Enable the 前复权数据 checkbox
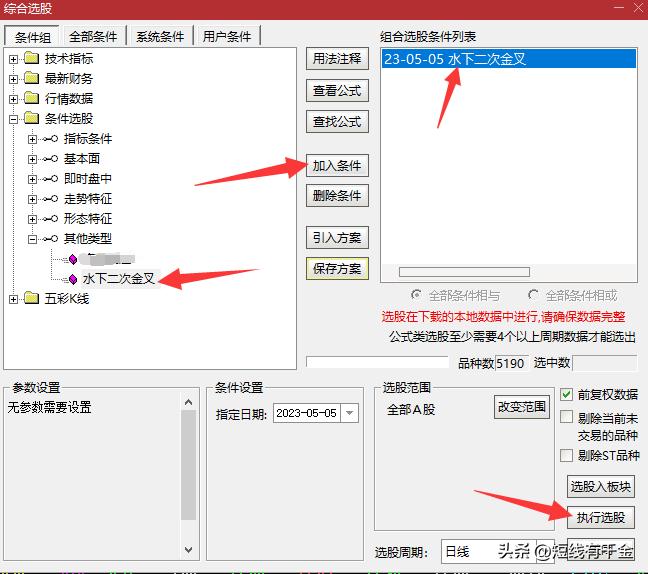The width and height of the screenshot is (648, 574). pos(566,394)
